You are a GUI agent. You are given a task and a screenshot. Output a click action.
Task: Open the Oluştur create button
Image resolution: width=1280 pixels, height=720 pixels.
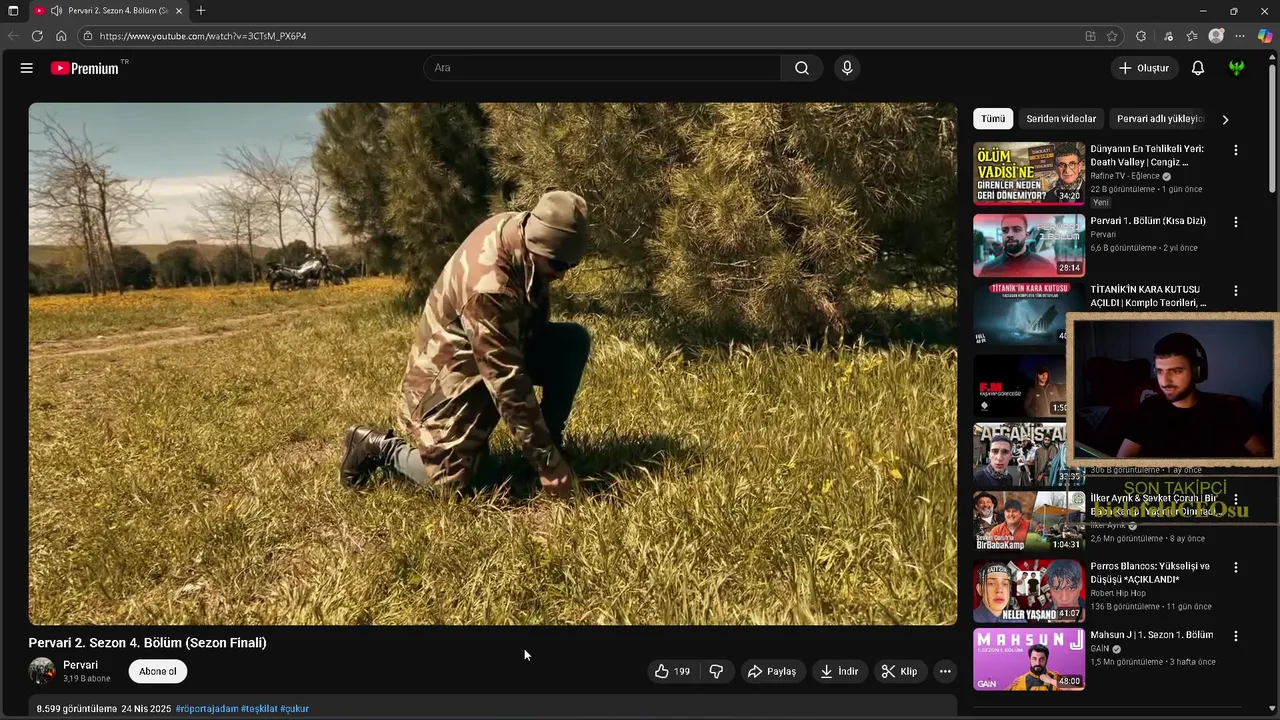coord(1144,68)
